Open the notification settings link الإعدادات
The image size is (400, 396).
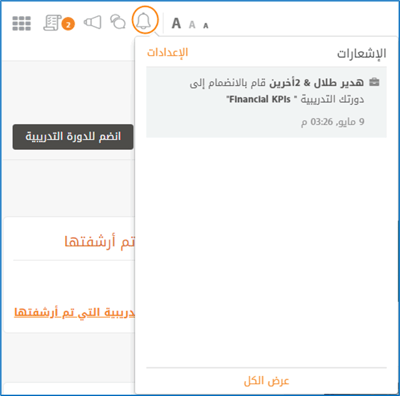click(x=168, y=52)
